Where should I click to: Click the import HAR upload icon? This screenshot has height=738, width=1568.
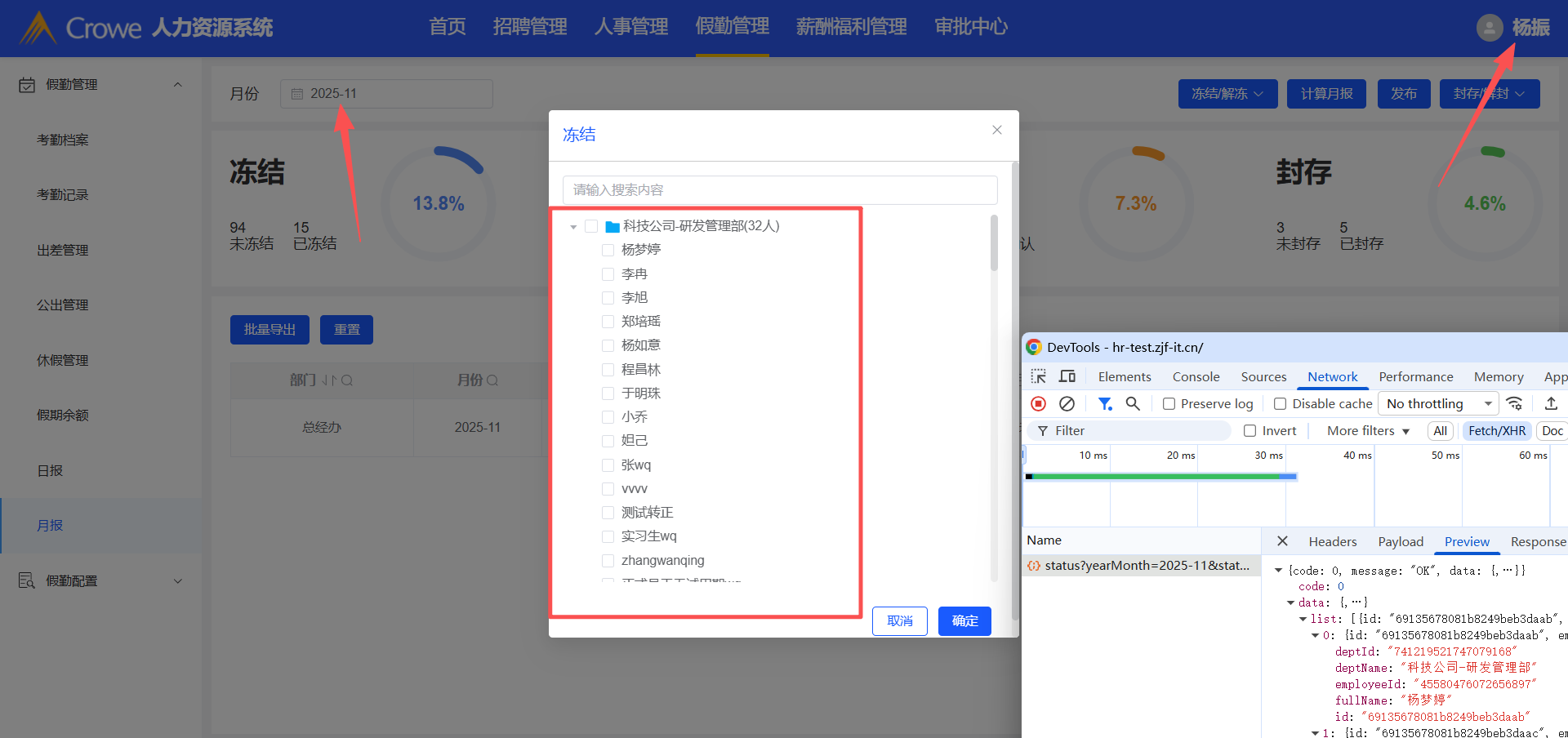click(1551, 403)
